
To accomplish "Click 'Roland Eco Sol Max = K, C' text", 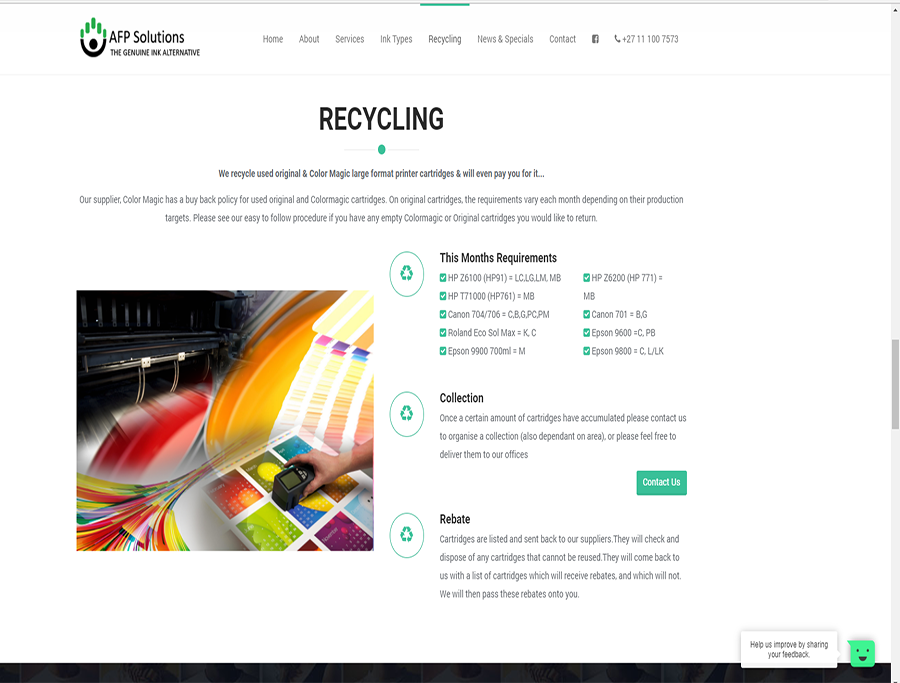I will 492,333.
